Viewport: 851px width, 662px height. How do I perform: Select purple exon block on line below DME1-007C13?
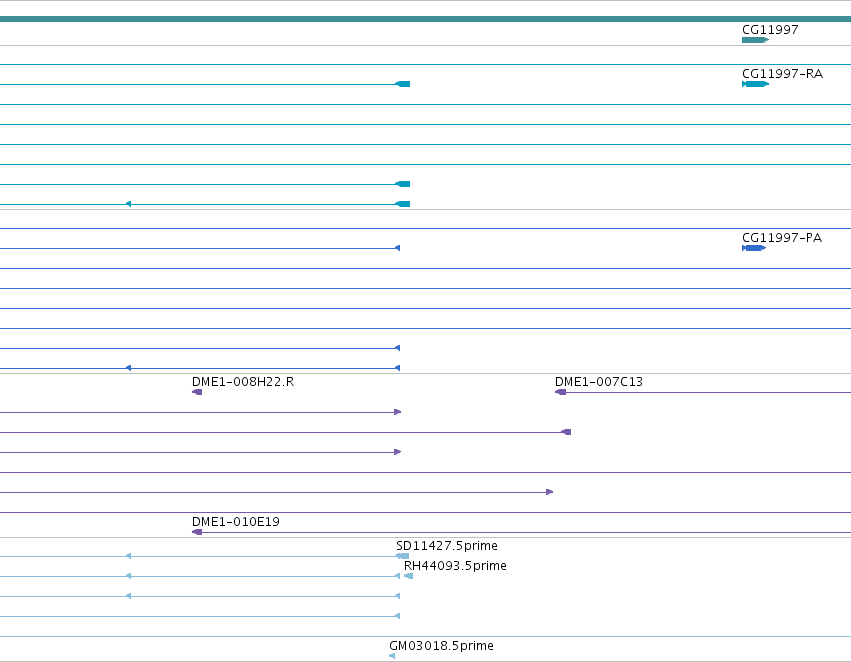[x=566, y=432]
